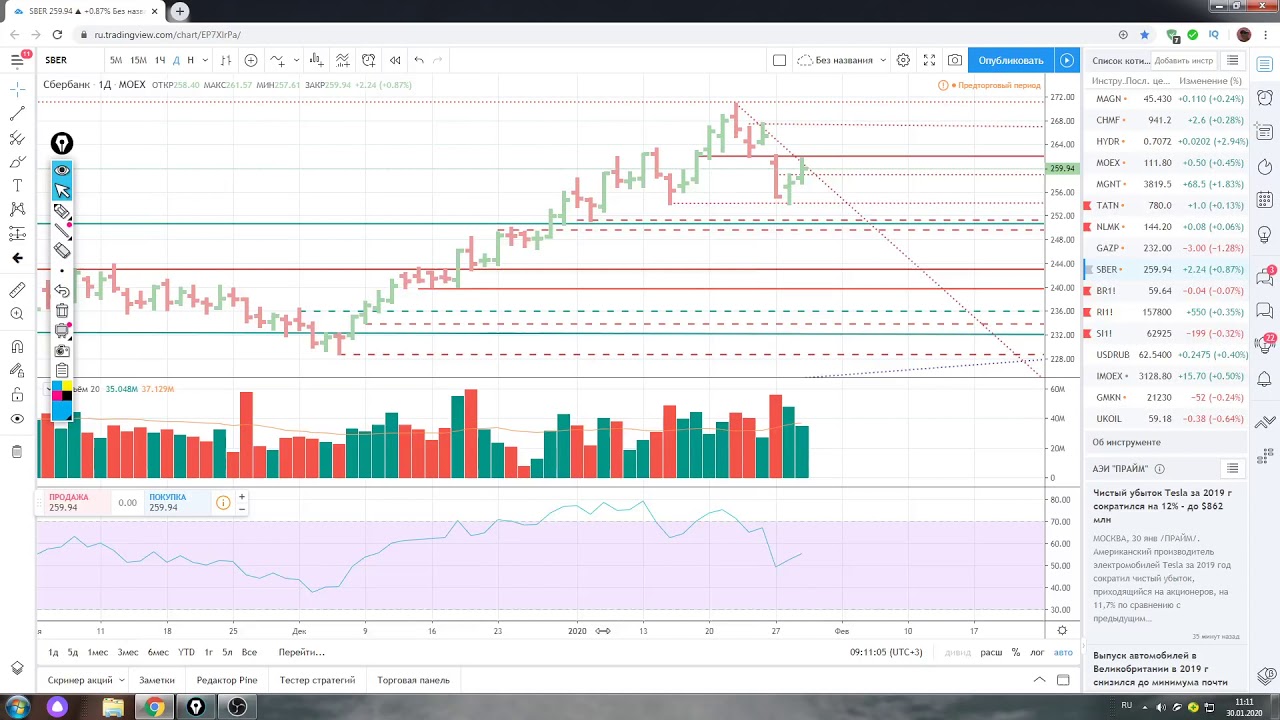The height and width of the screenshot is (720, 1280).
Task: Open Chrome from the Windows taskbar
Action: [x=154, y=707]
